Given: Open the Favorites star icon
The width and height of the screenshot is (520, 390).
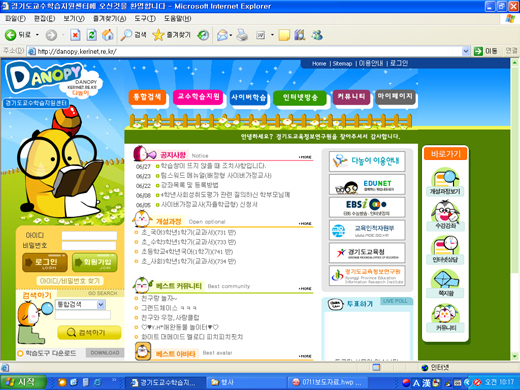Looking at the screenshot, I should (x=158, y=35).
